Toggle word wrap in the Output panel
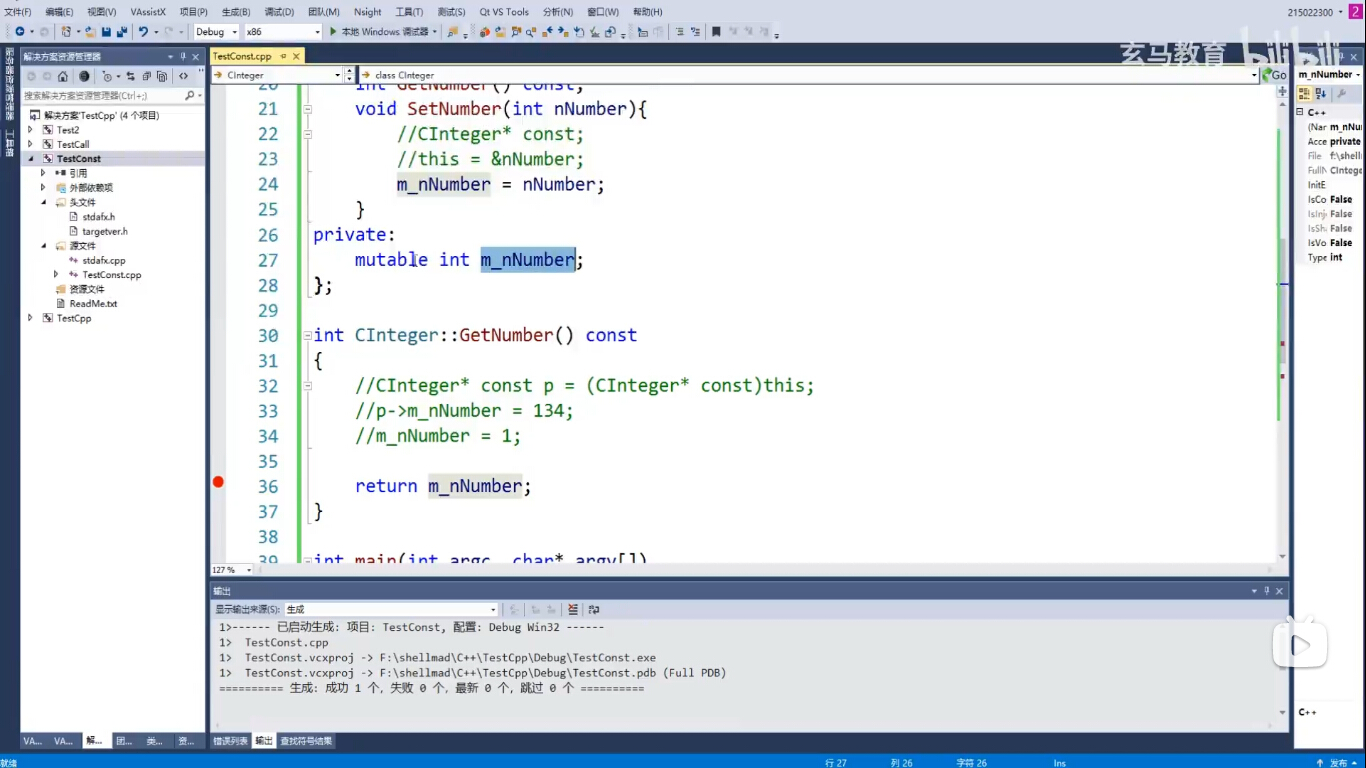 [594, 609]
